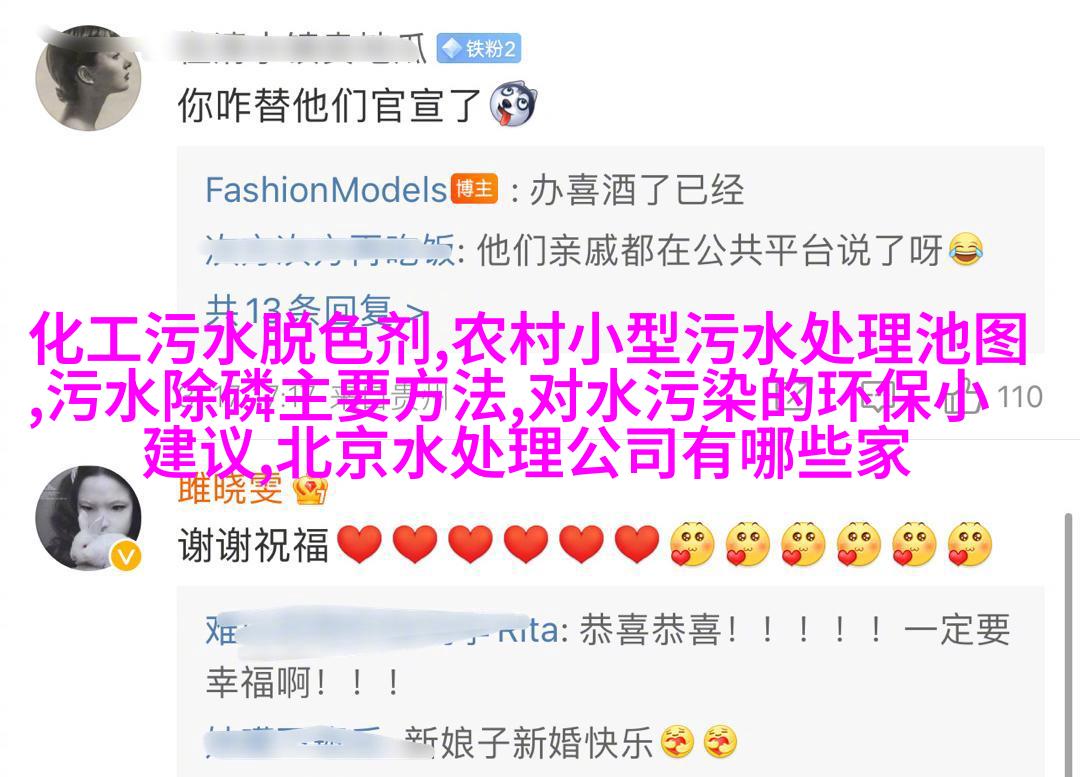Tap the crown icon beside 睢晓雯
Viewport: 1080px width, 777px height.
pos(310,490)
